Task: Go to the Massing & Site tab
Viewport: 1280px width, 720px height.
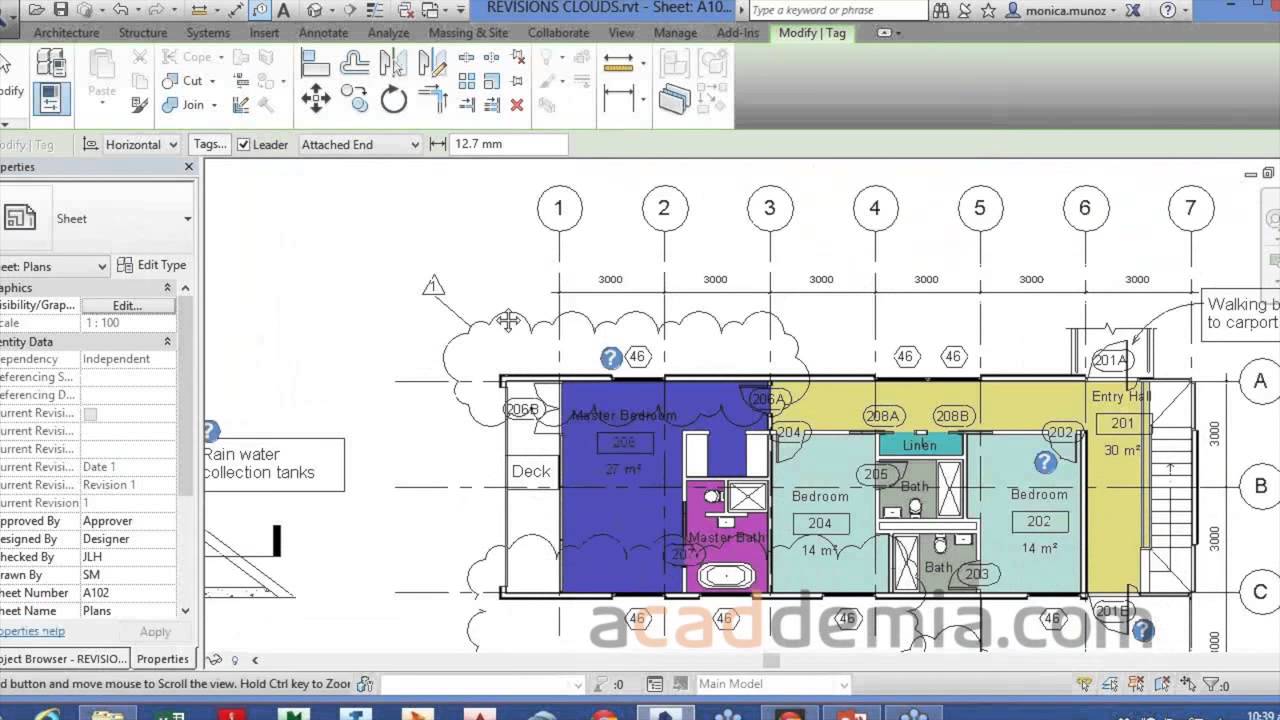Action: pos(468,33)
